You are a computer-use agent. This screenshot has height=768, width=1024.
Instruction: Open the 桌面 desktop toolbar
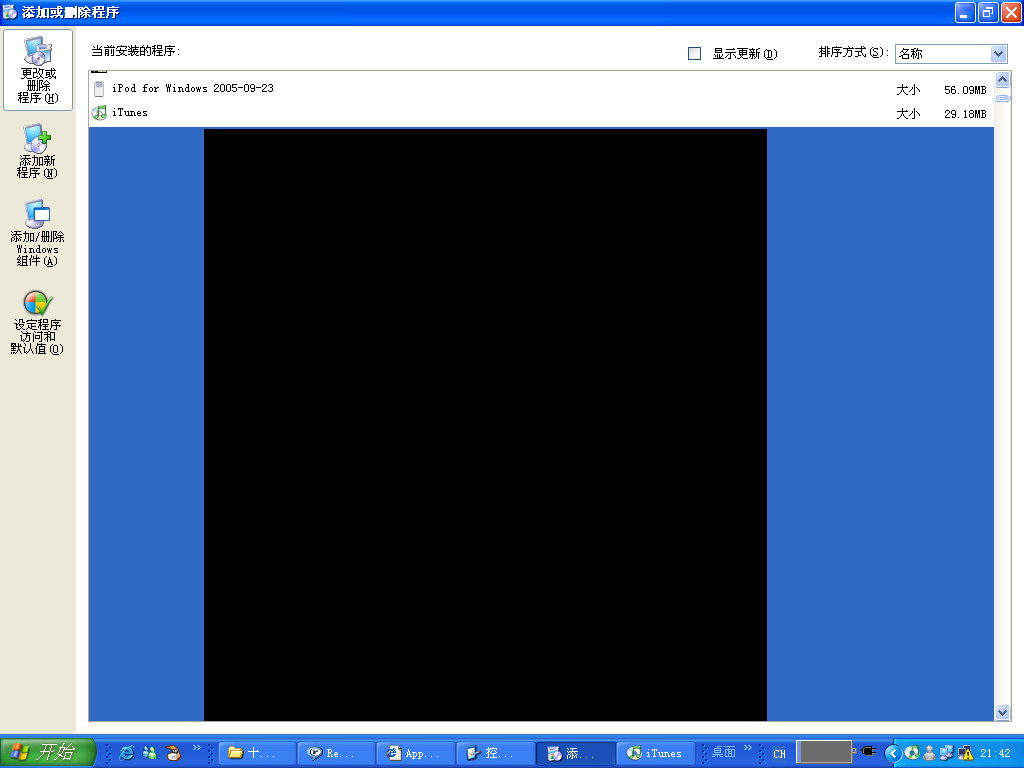coord(724,752)
